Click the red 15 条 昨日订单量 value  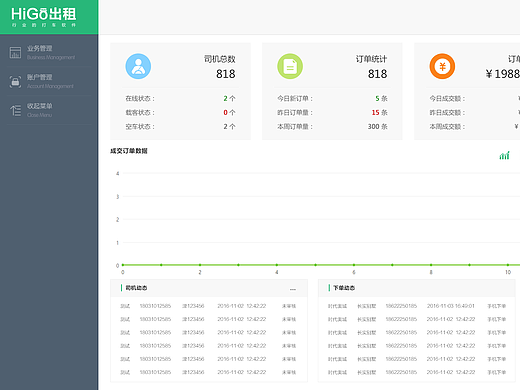(380, 112)
